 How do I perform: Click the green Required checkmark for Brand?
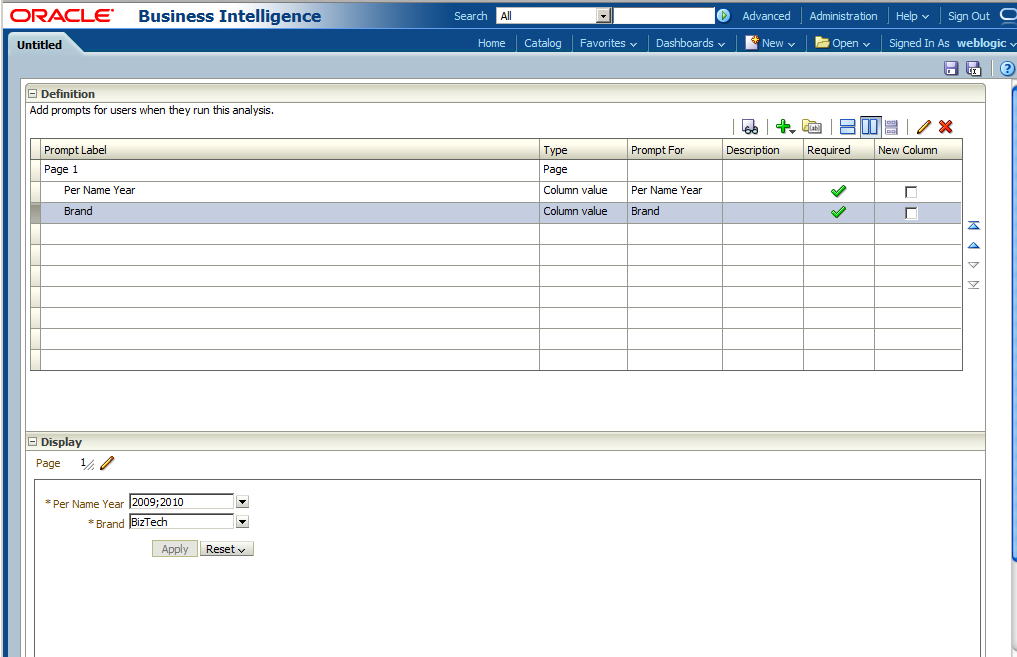click(838, 211)
